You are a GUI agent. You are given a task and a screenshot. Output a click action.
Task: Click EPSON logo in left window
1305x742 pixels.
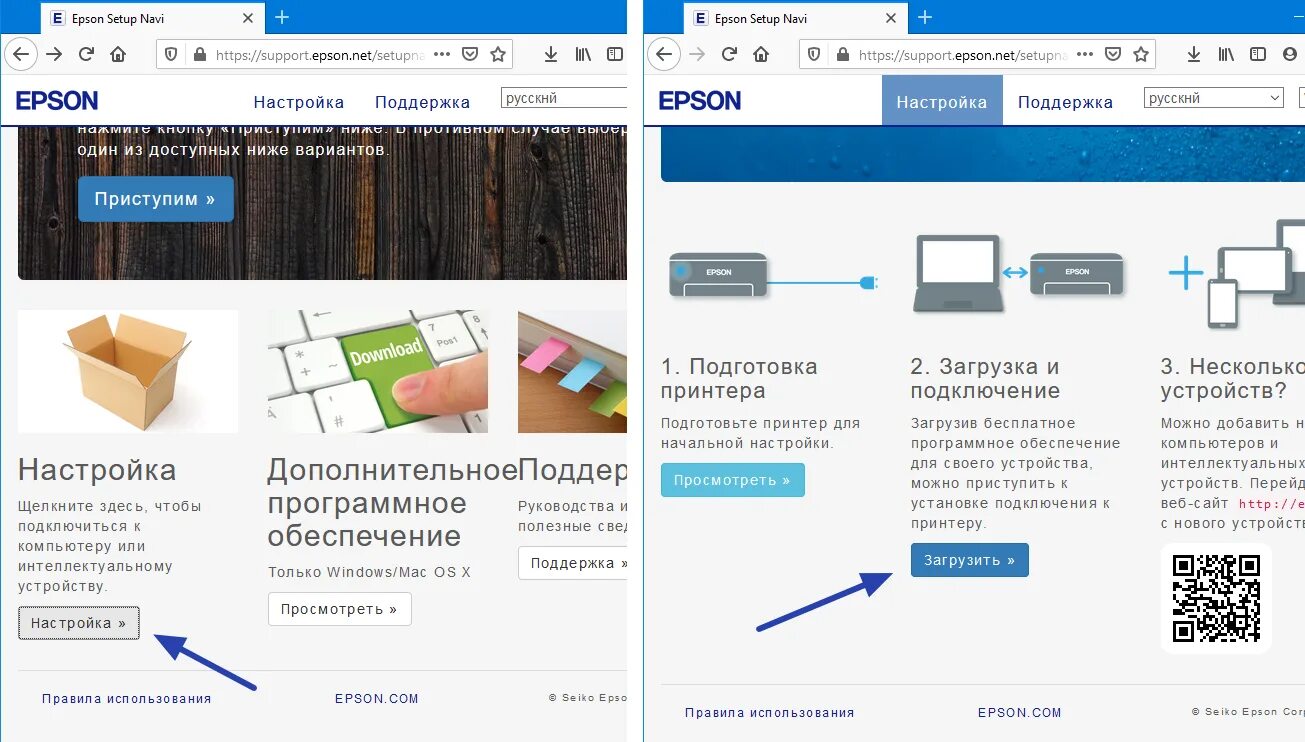[57, 100]
